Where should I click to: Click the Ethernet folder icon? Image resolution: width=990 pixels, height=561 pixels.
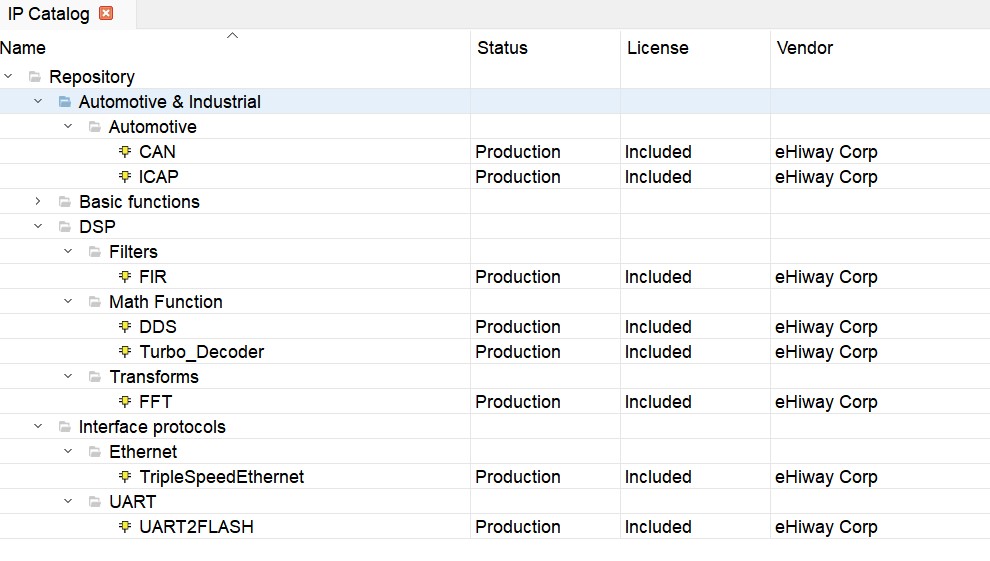point(95,452)
